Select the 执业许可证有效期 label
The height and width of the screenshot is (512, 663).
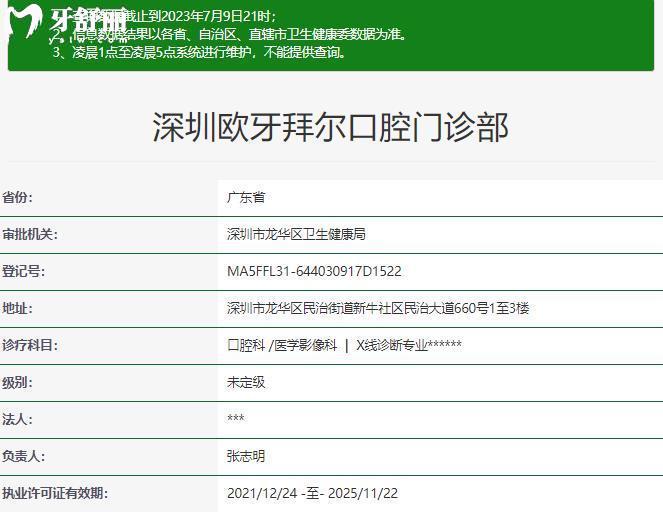pos(55,493)
